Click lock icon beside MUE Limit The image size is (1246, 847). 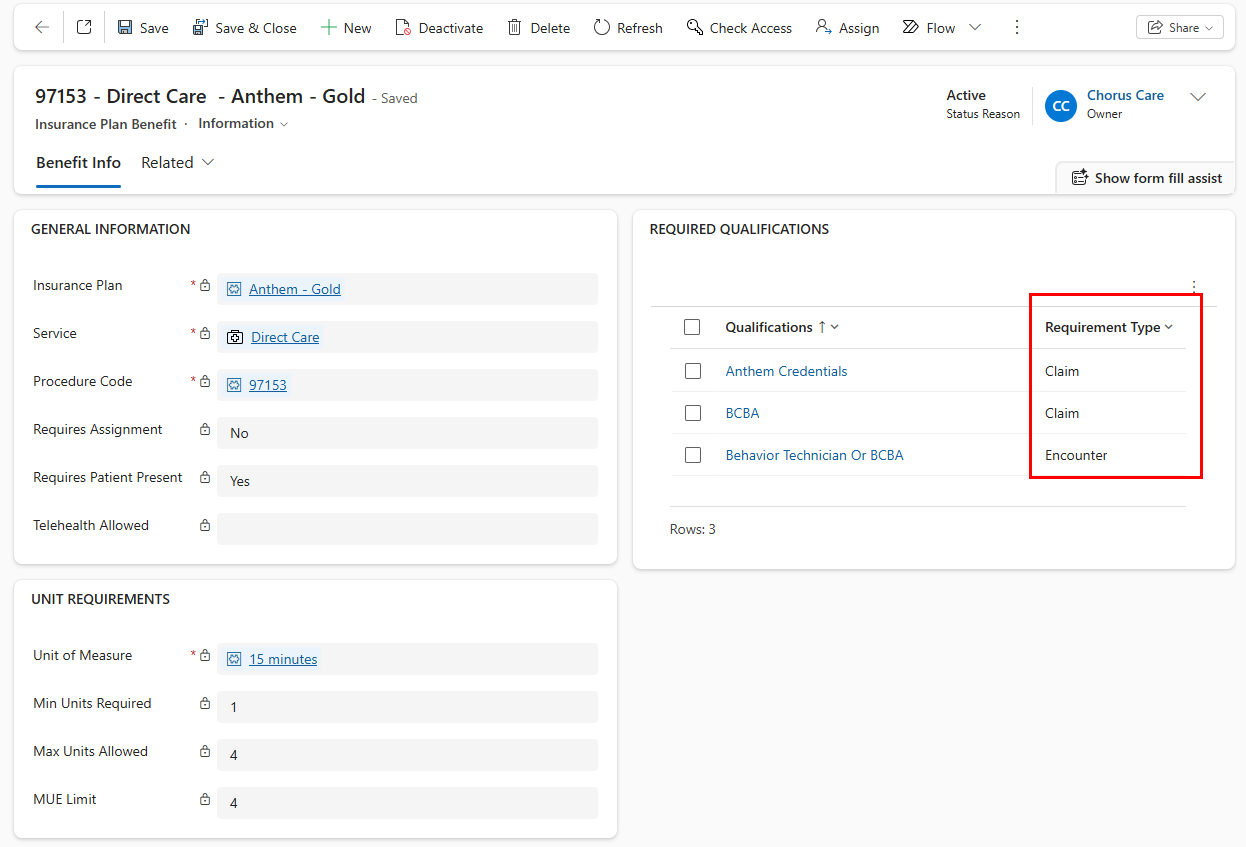pyautogui.click(x=205, y=799)
